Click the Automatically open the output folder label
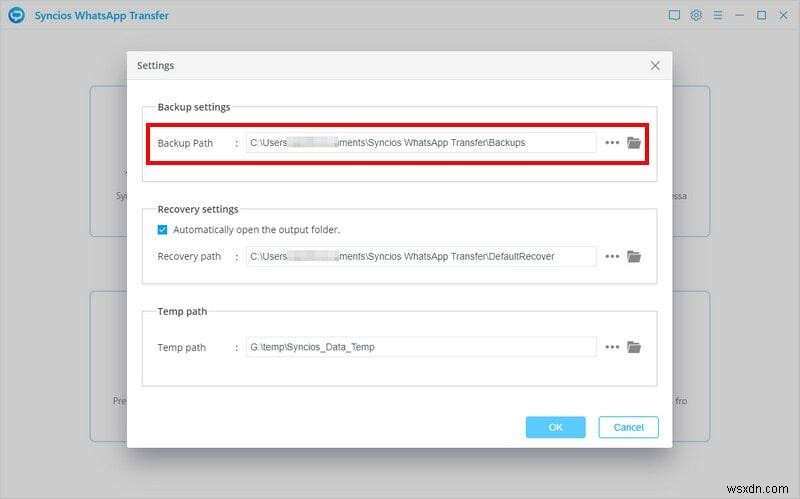Screen dimensions: 800x499 [x=257, y=230]
